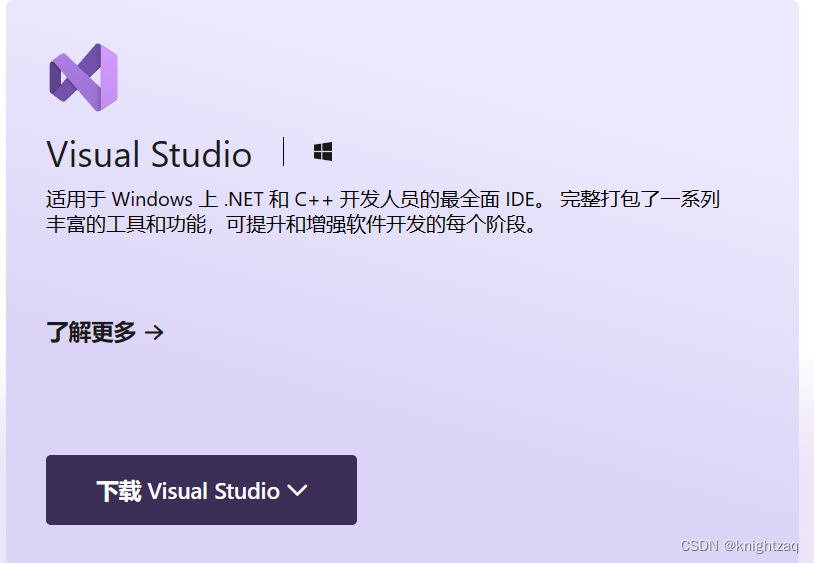814x563 pixels.
Task: Click the purple Visual Studio logo
Action: tap(84, 77)
